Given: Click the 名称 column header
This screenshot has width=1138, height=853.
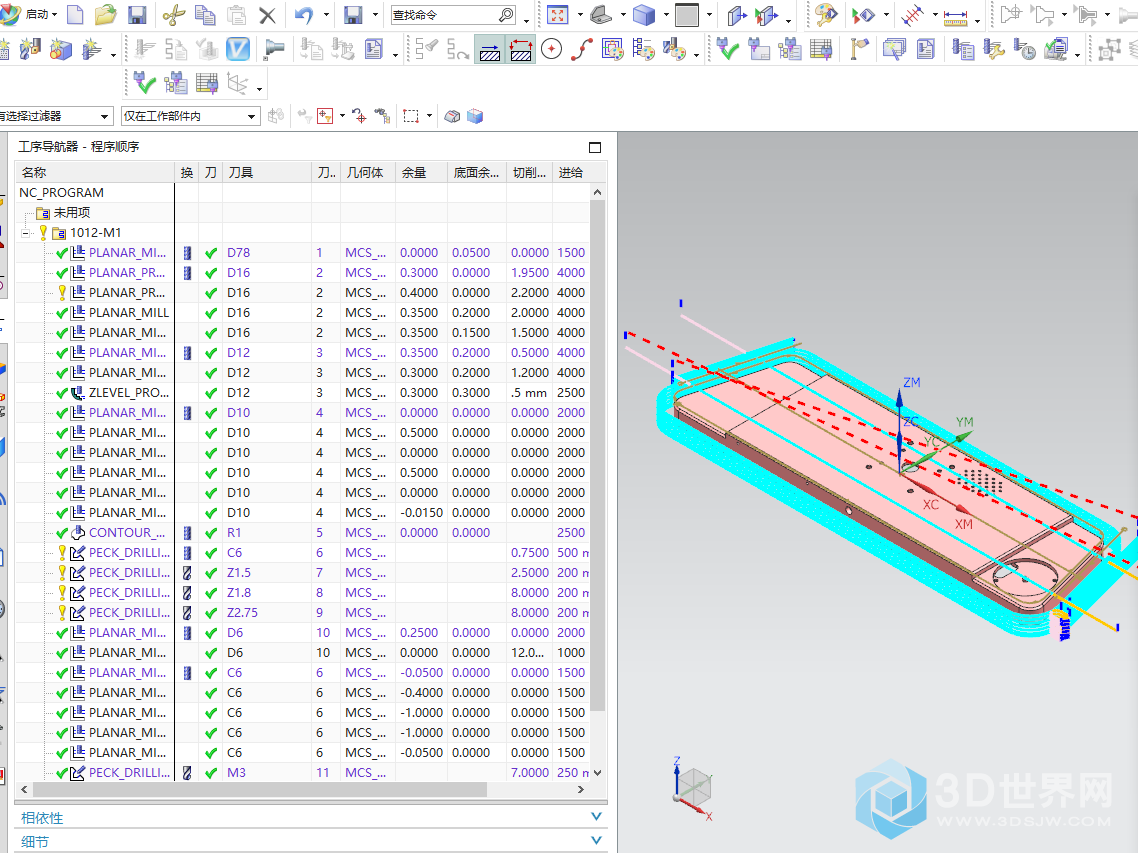Looking at the screenshot, I should click(96, 173).
